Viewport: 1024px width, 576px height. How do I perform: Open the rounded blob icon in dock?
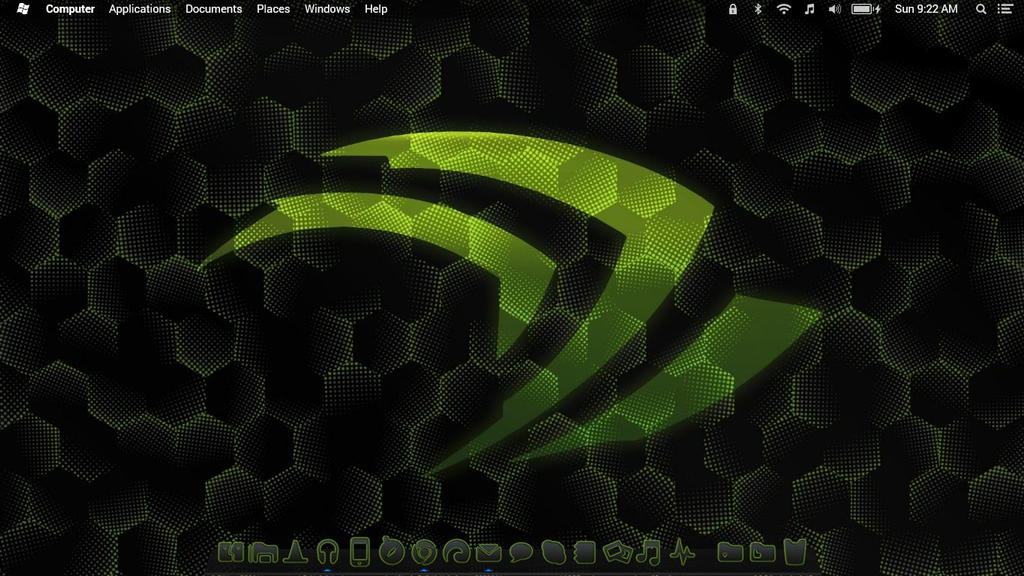tap(553, 552)
